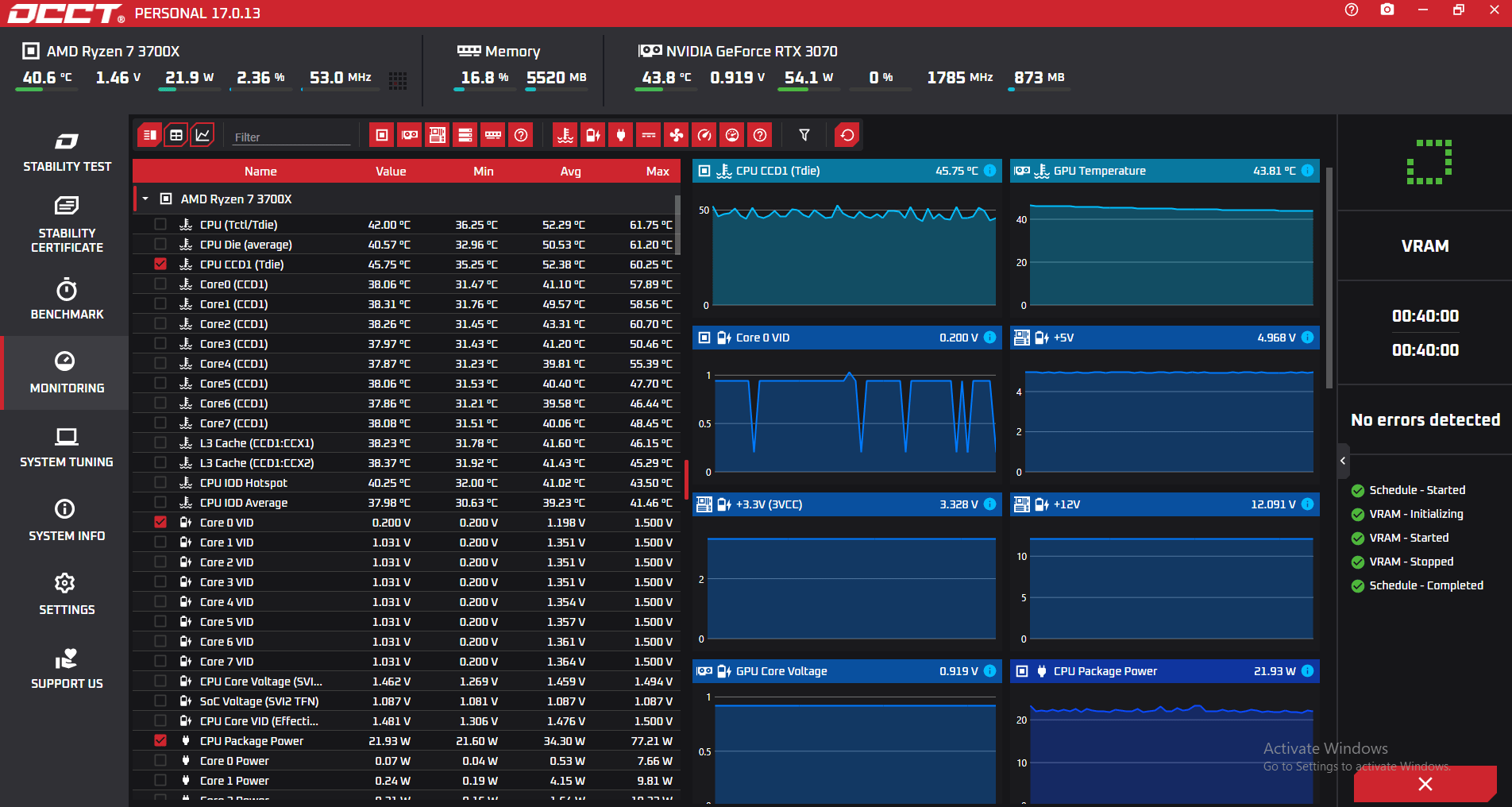Viewport: 1512px width, 807px height.
Task: Open the Settings section
Action: pos(67,594)
